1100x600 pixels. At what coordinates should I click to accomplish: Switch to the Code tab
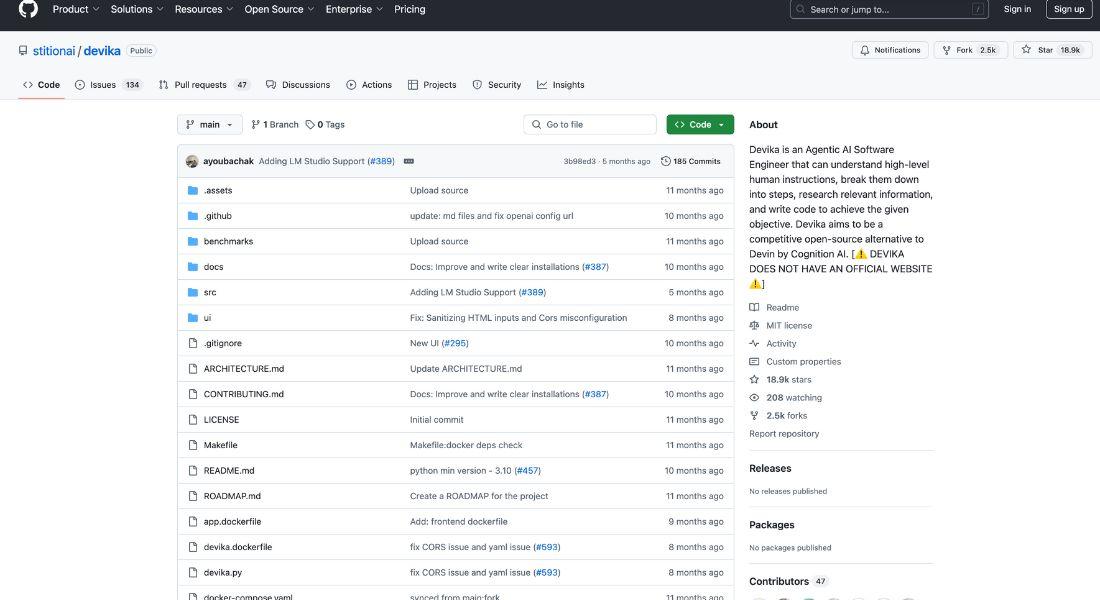coord(41,85)
